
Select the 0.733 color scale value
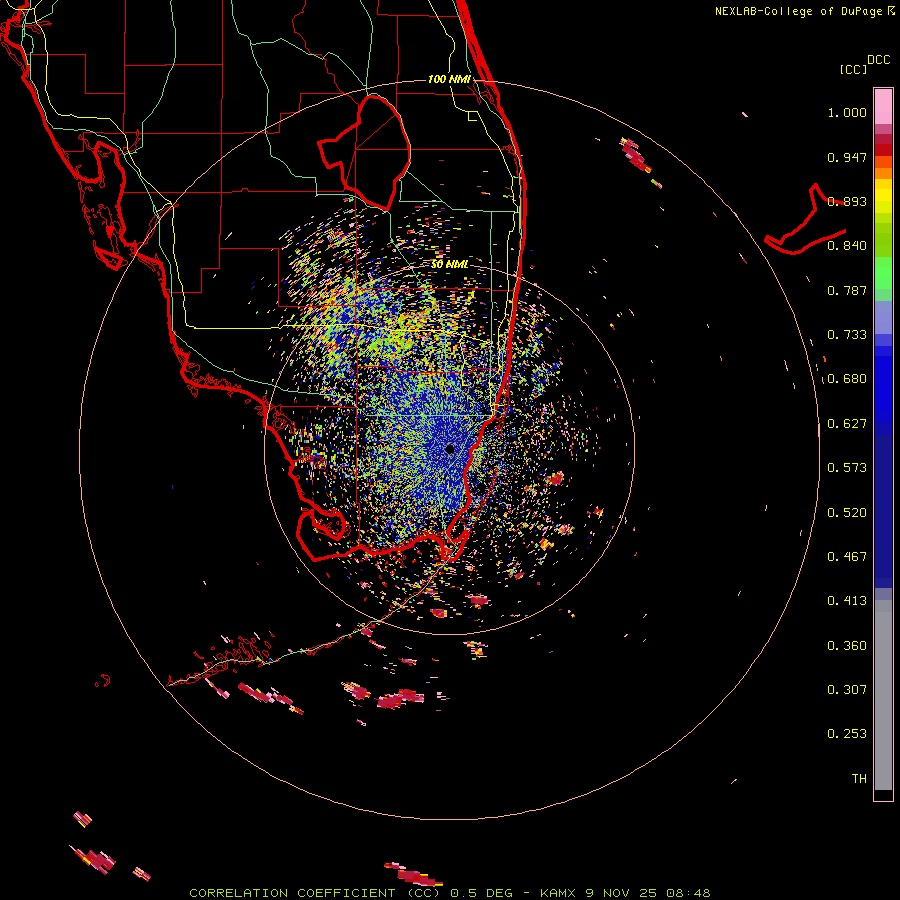(847, 335)
